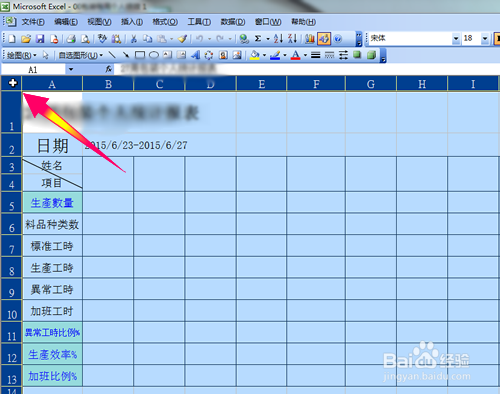Open the 帮助(H) menu
The height and width of the screenshot is (394, 500).
coord(303,22)
